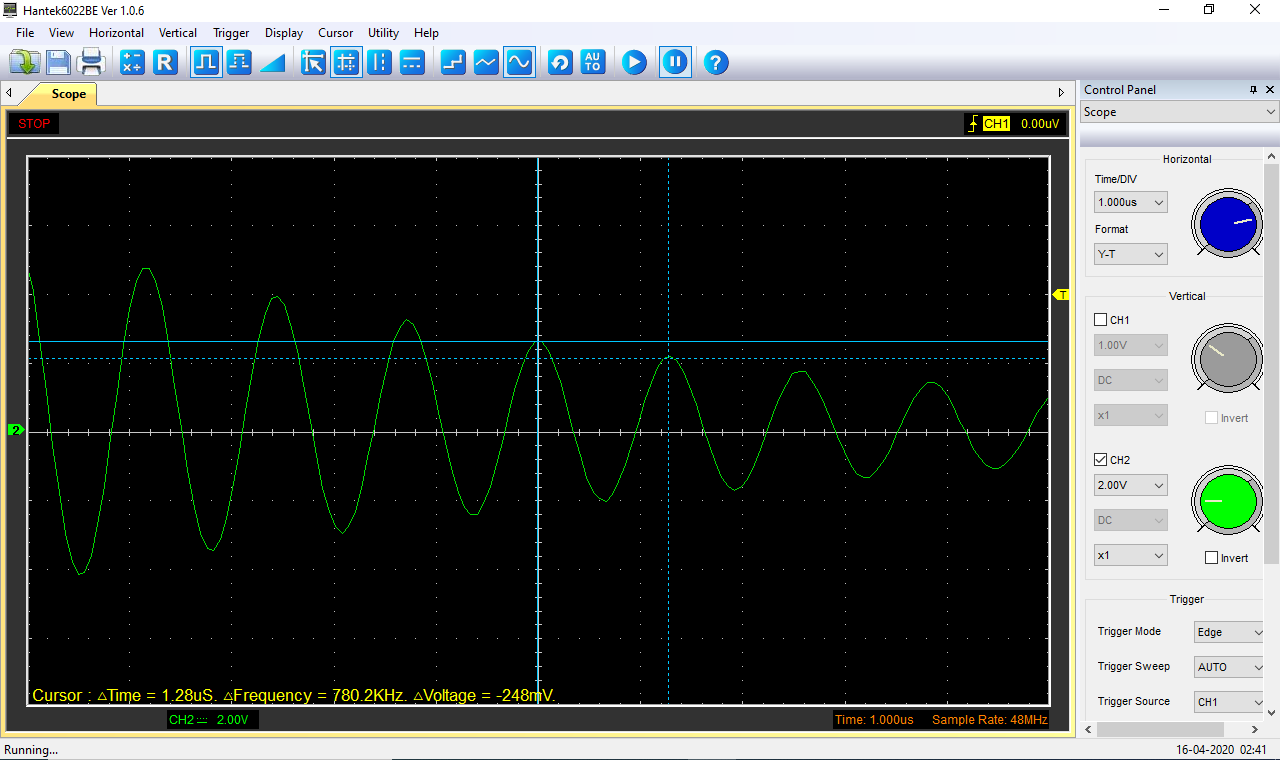Click the Print toolbar icon
This screenshot has height=760, width=1280.
click(92, 63)
